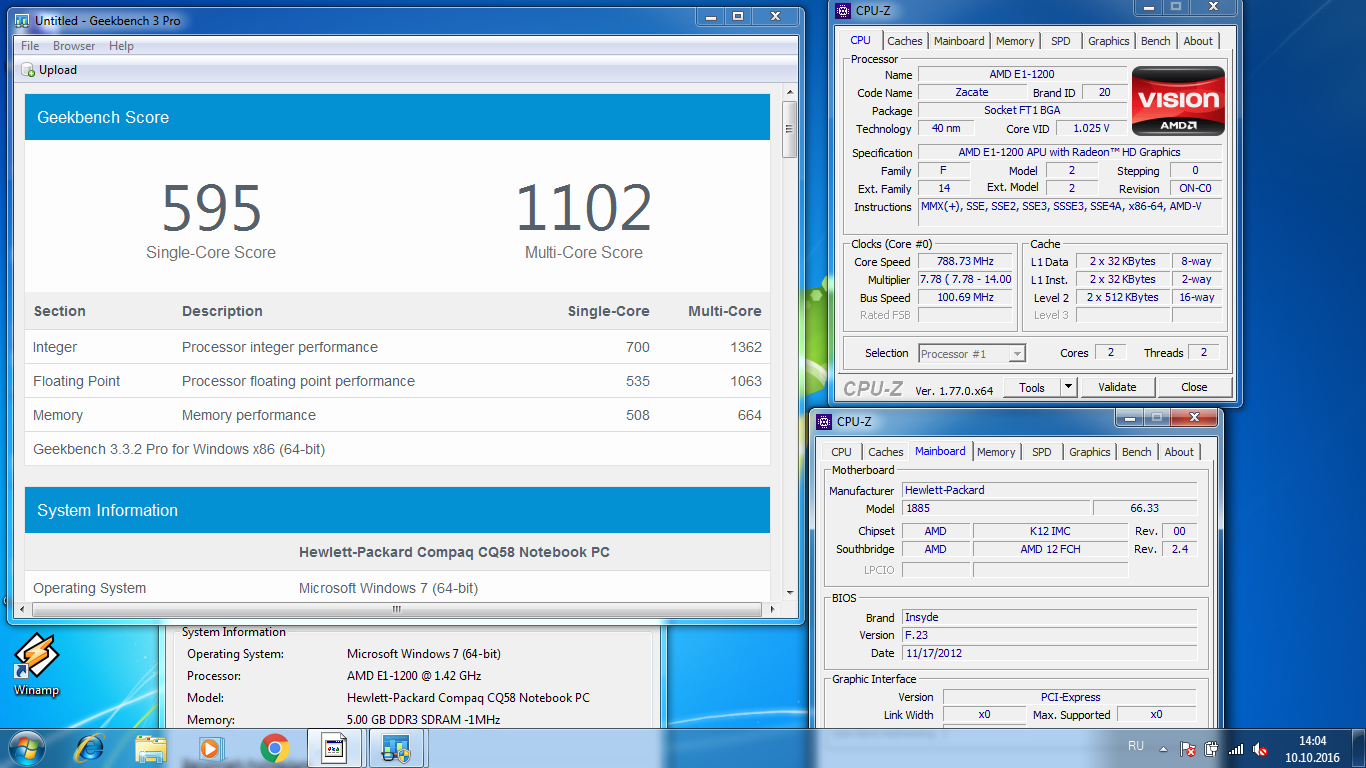Click the Upload icon in Geekbench toolbar
The image size is (1366, 768).
coord(28,70)
